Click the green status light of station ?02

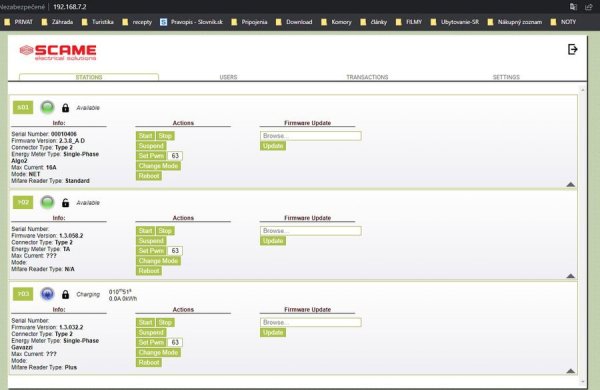point(47,202)
